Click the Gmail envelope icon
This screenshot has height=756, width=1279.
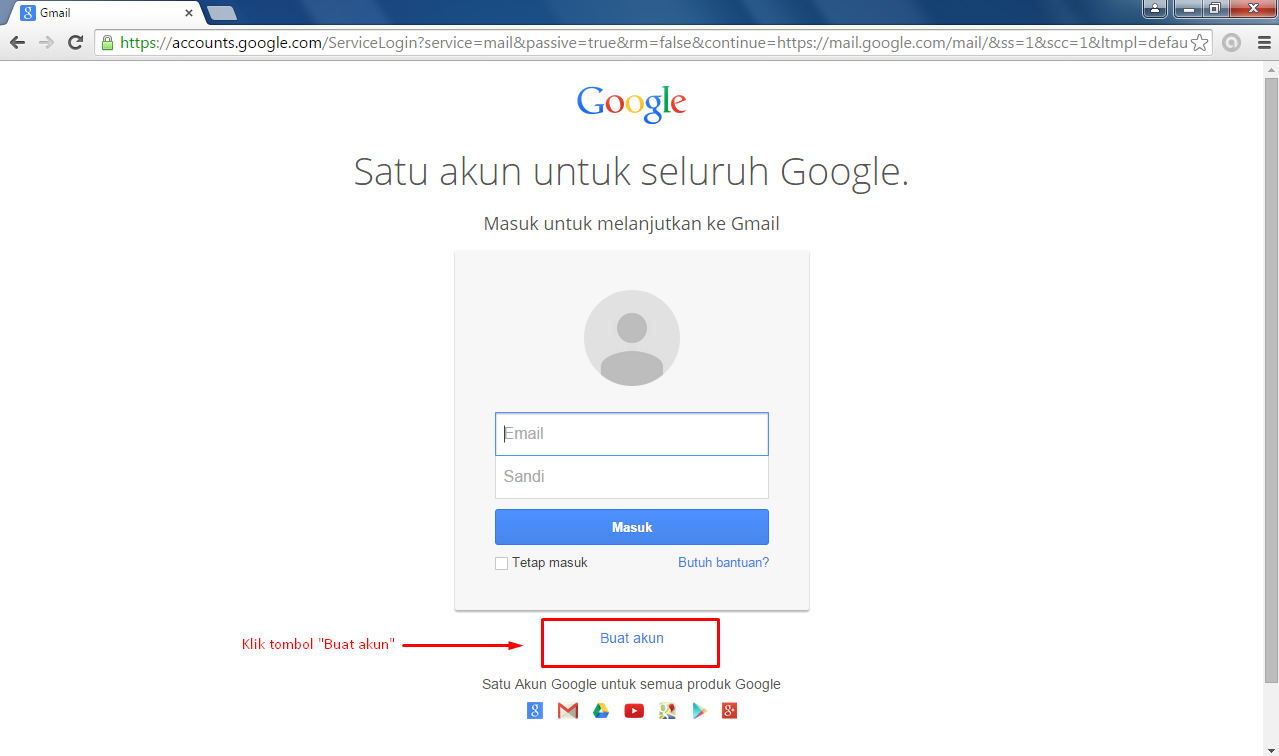click(568, 711)
